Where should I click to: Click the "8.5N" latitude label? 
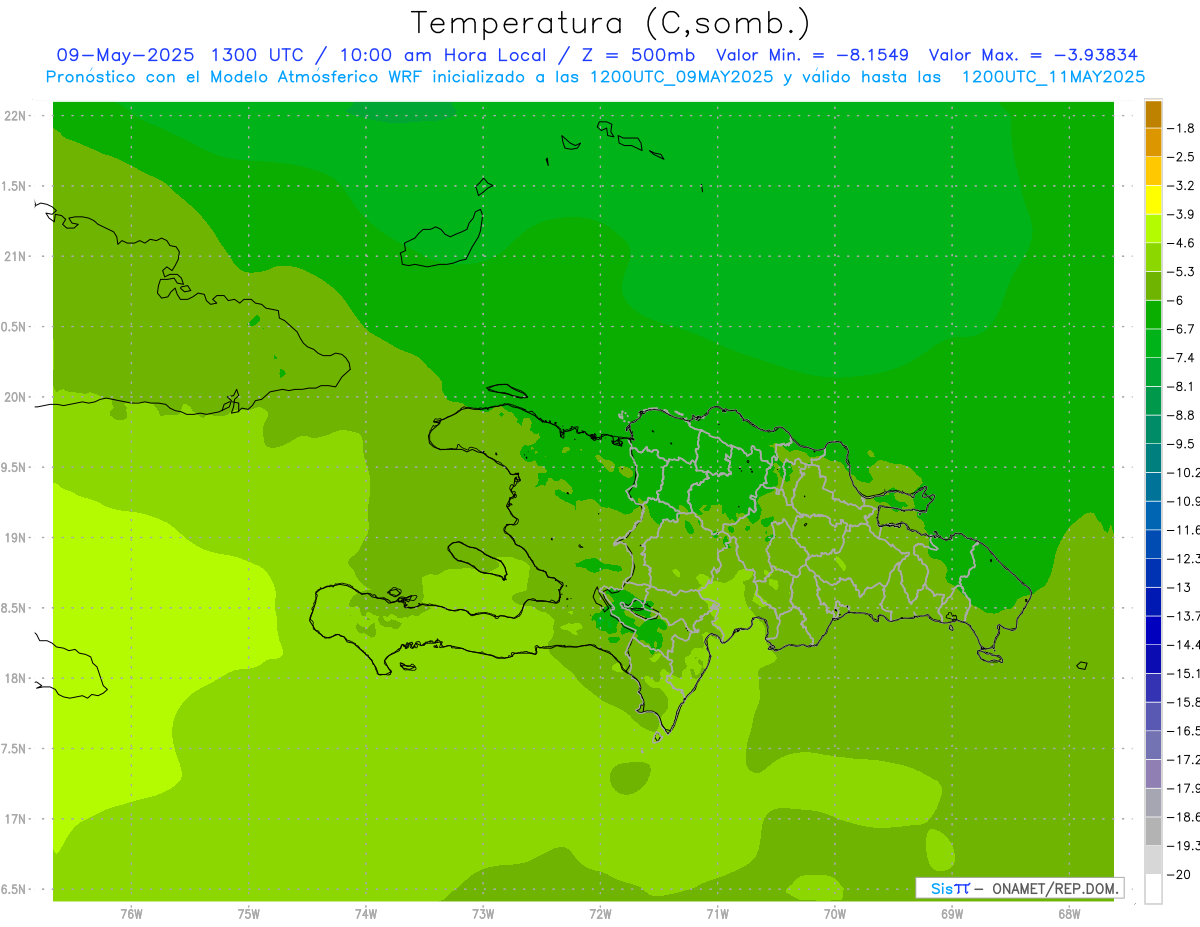coord(13,608)
